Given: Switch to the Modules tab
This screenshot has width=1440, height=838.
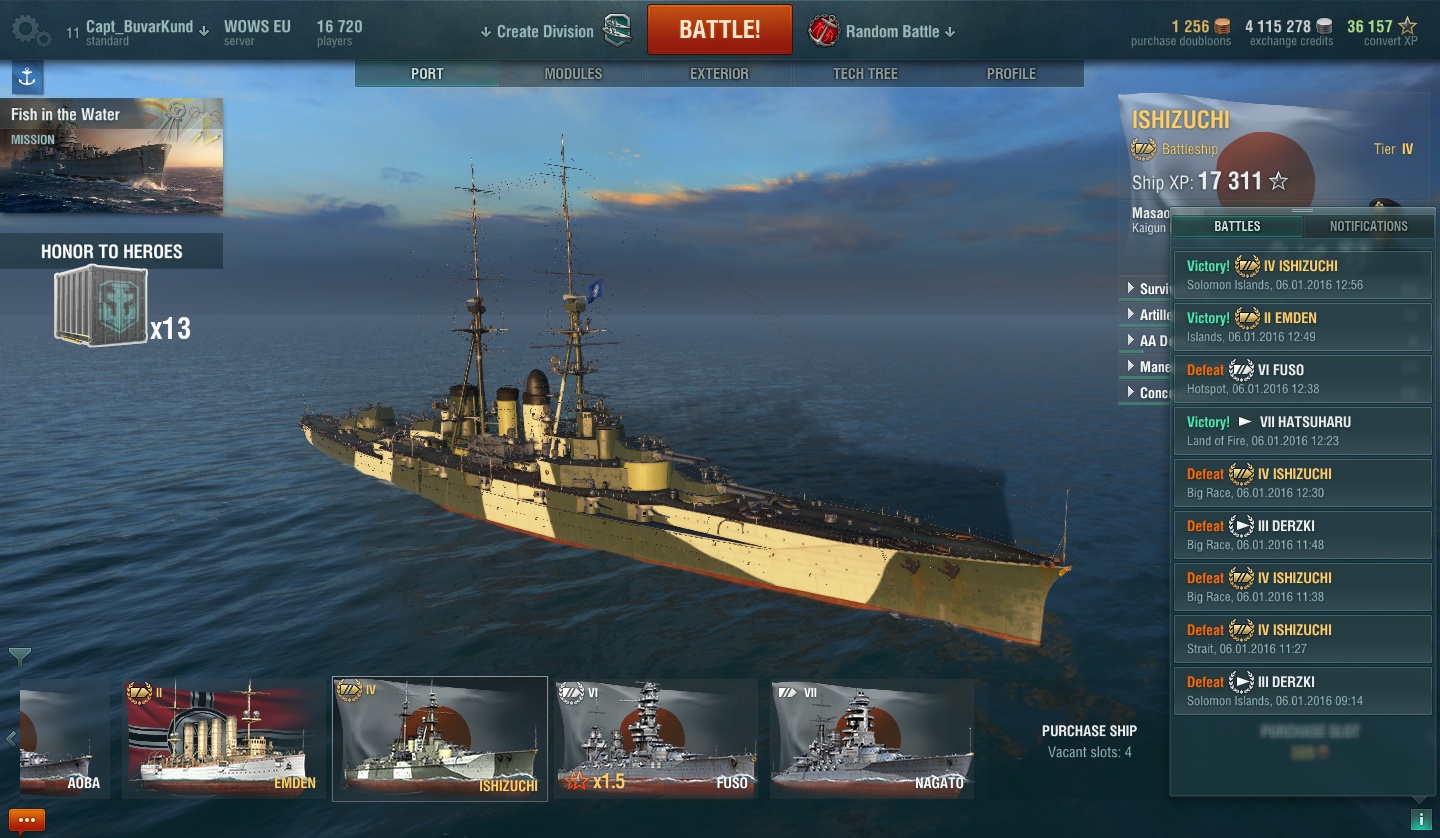Looking at the screenshot, I should (573, 74).
